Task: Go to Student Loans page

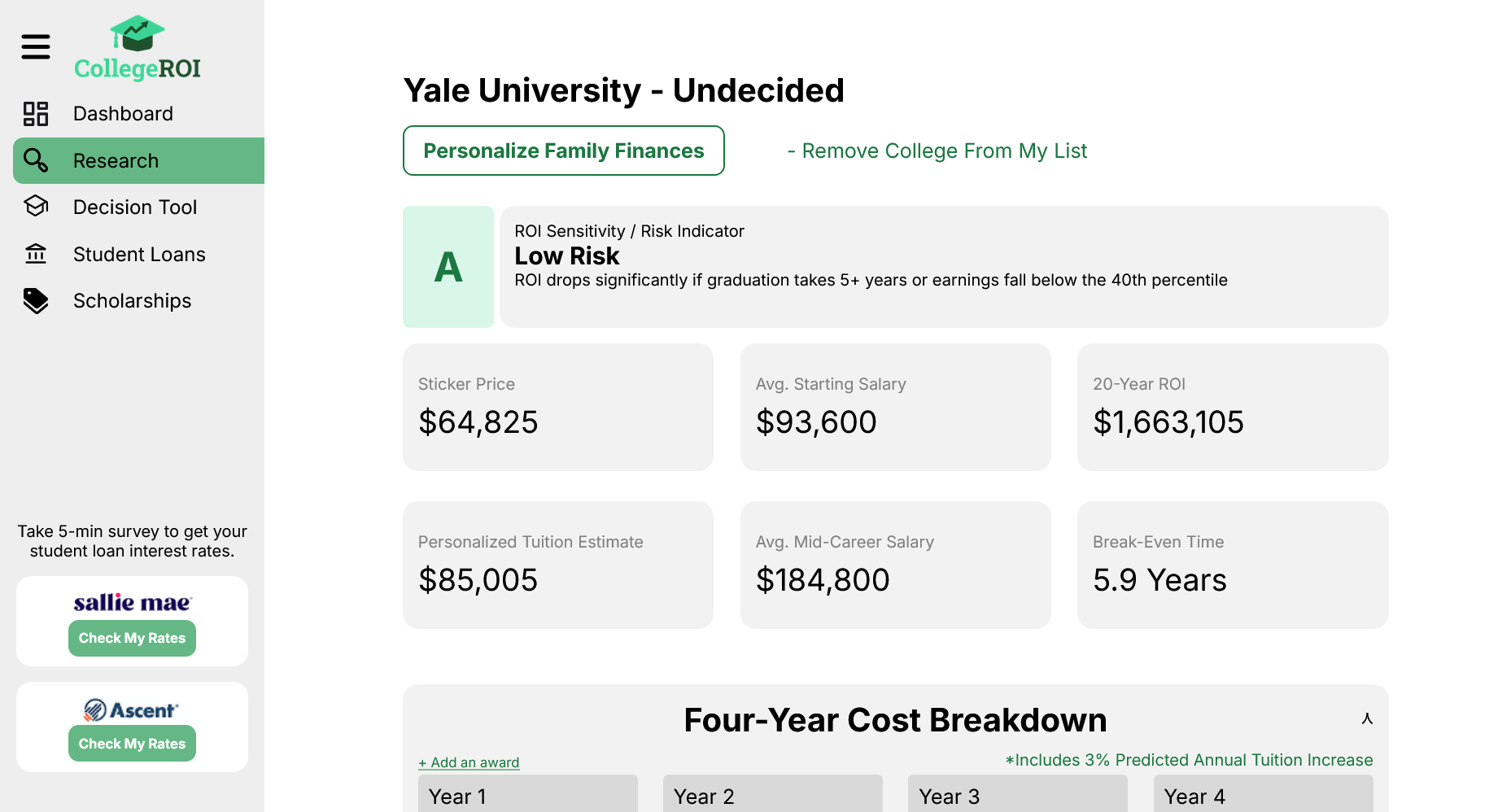Action: [139, 255]
